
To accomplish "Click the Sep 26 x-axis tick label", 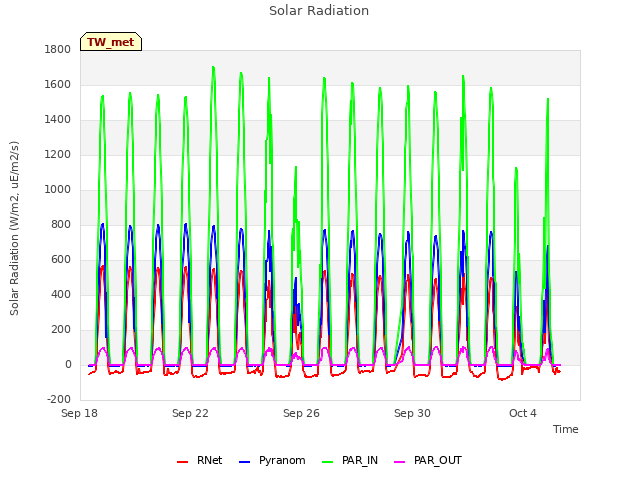I will pyautogui.click(x=301, y=413).
